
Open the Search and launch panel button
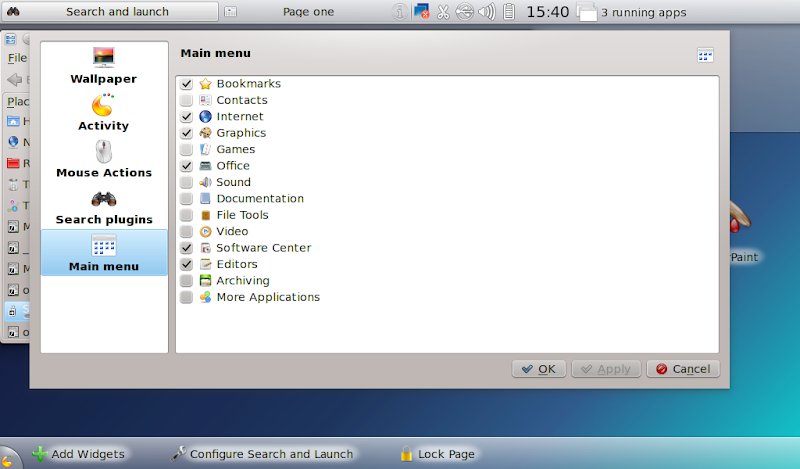tap(110, 11)
